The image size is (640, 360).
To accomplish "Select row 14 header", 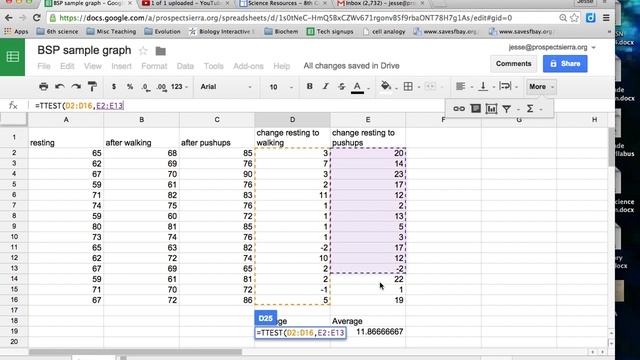I will pyautogui.click(x=14, y=279).
